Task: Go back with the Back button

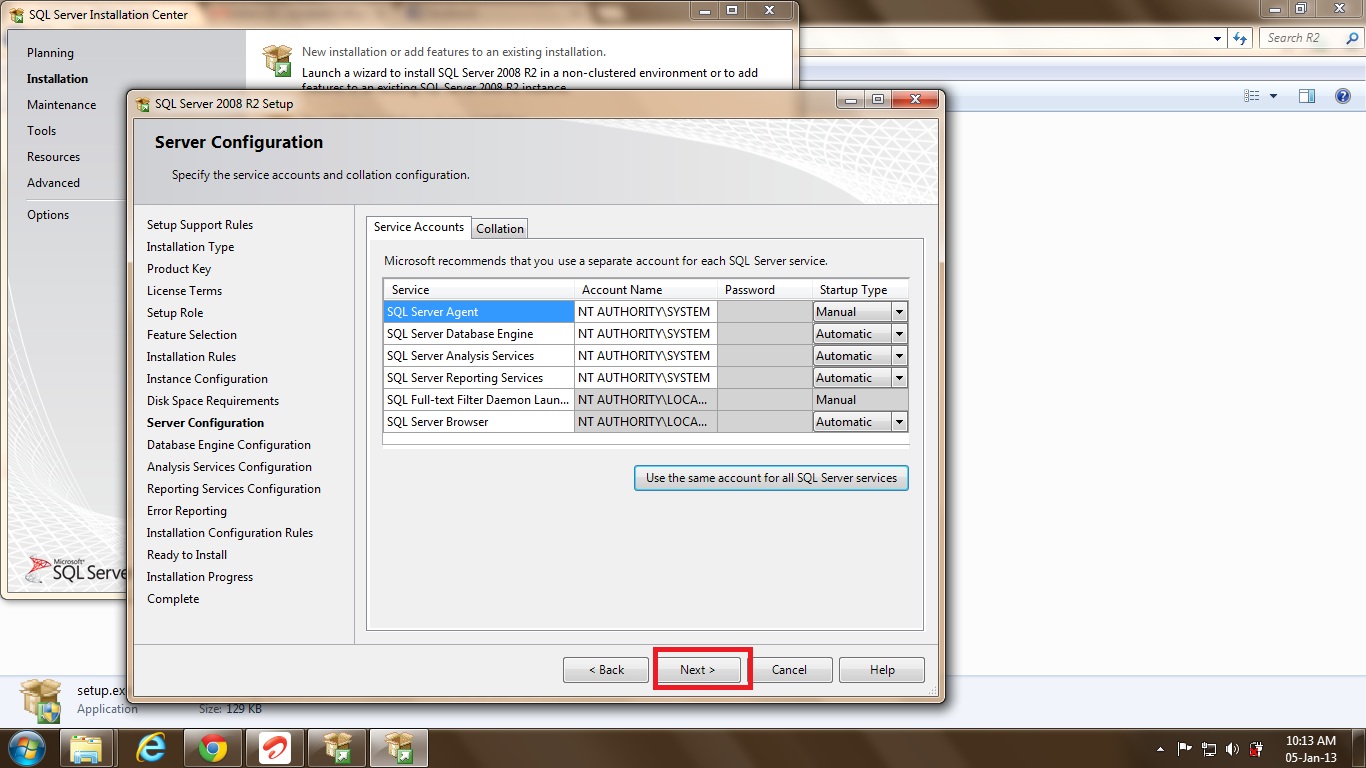Action: [606, 670]
